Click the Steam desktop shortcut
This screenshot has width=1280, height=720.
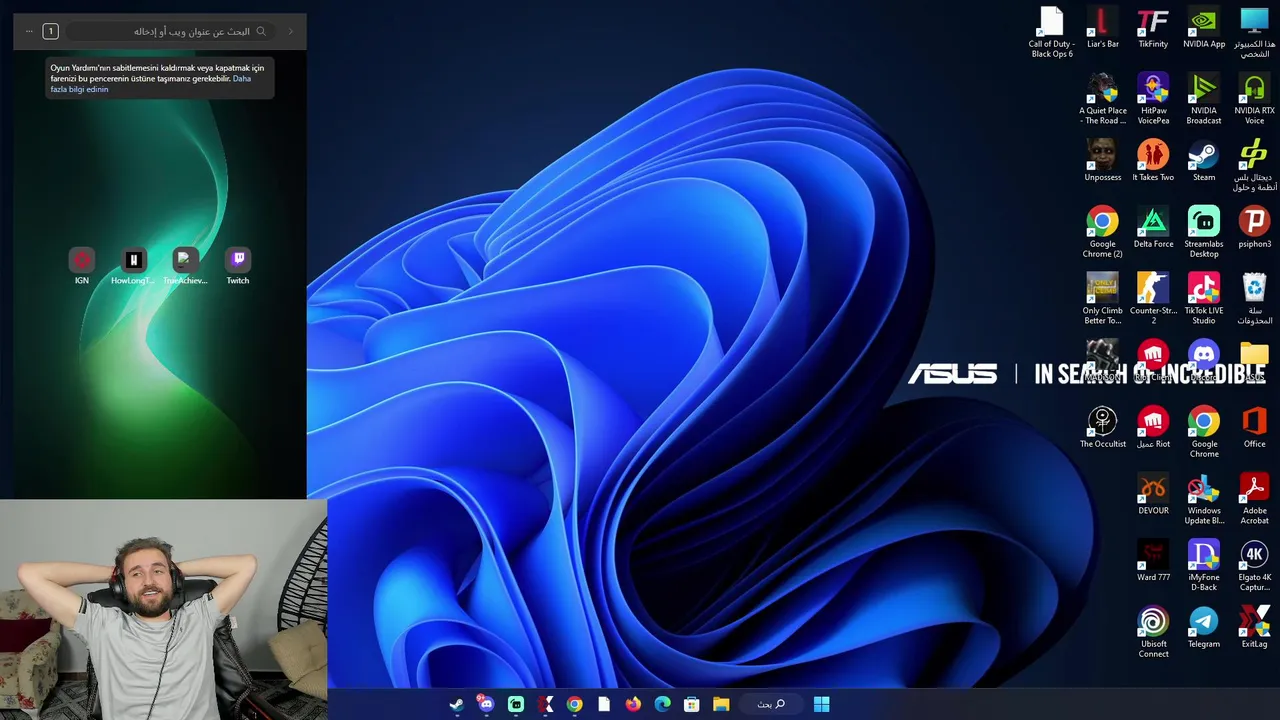(1204, 161)
